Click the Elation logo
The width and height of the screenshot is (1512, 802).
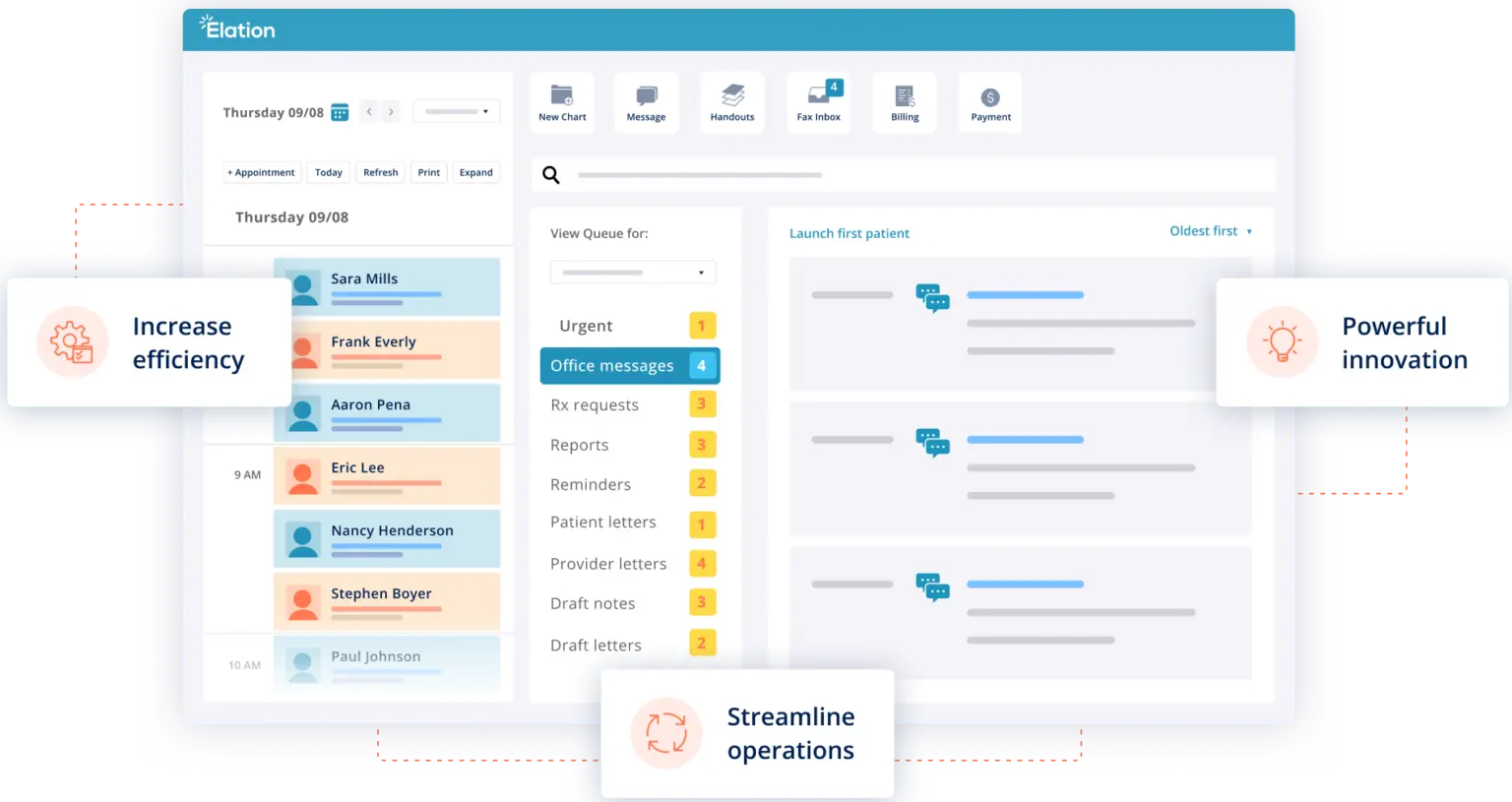[x=236, y=29]
